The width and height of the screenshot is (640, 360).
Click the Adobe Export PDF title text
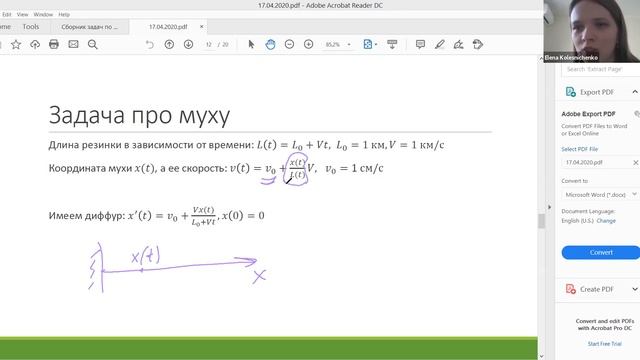(588, 114)
